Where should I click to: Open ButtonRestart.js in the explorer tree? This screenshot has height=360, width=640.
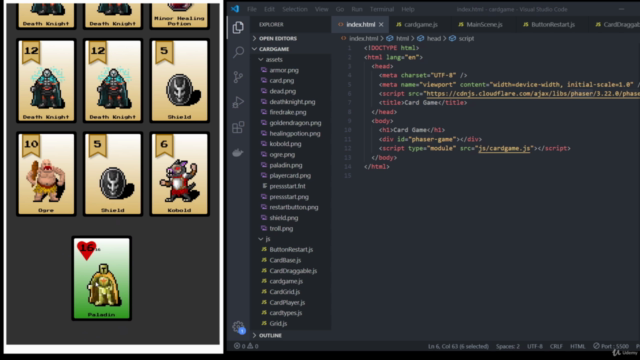[x=291, y=249]
